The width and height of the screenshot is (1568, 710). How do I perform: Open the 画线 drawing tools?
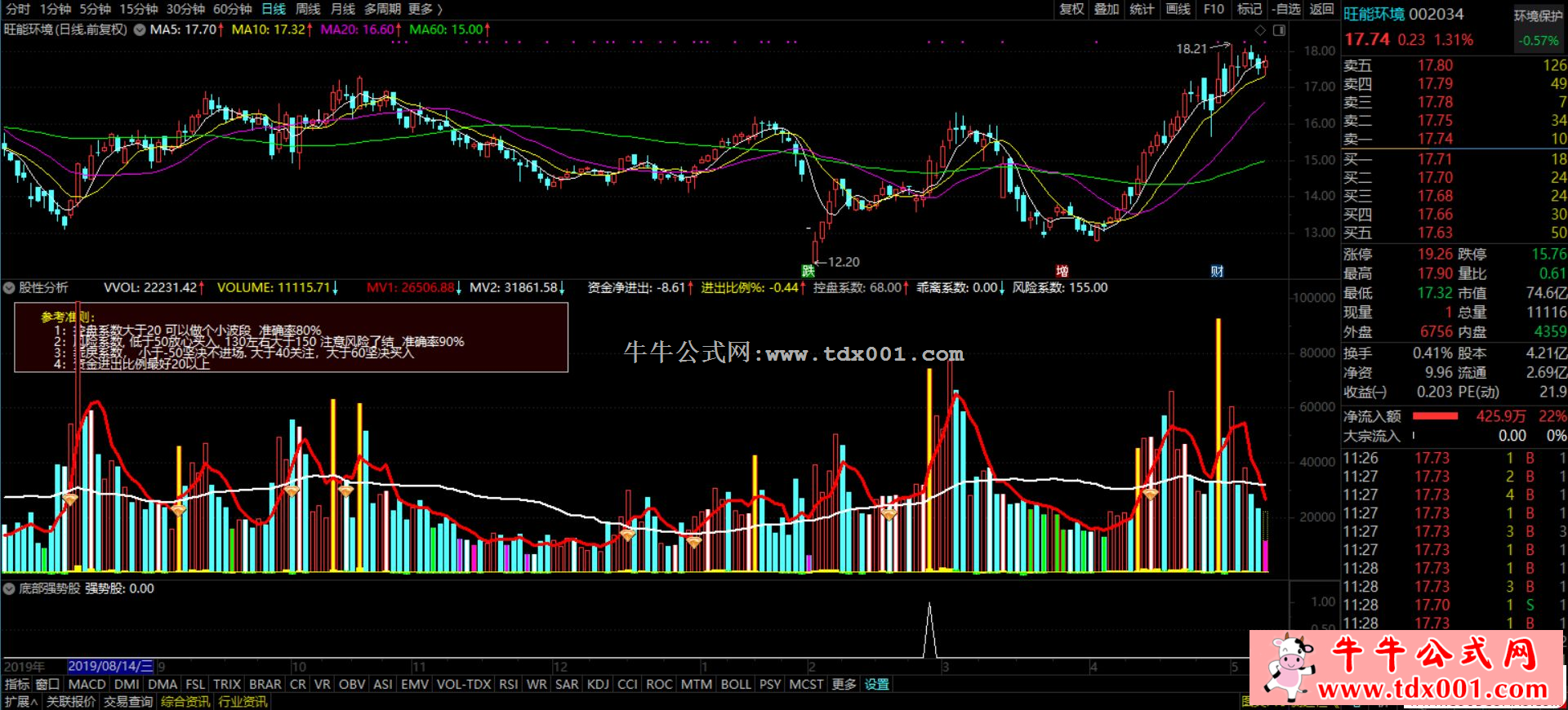(x=1178, y=9)
